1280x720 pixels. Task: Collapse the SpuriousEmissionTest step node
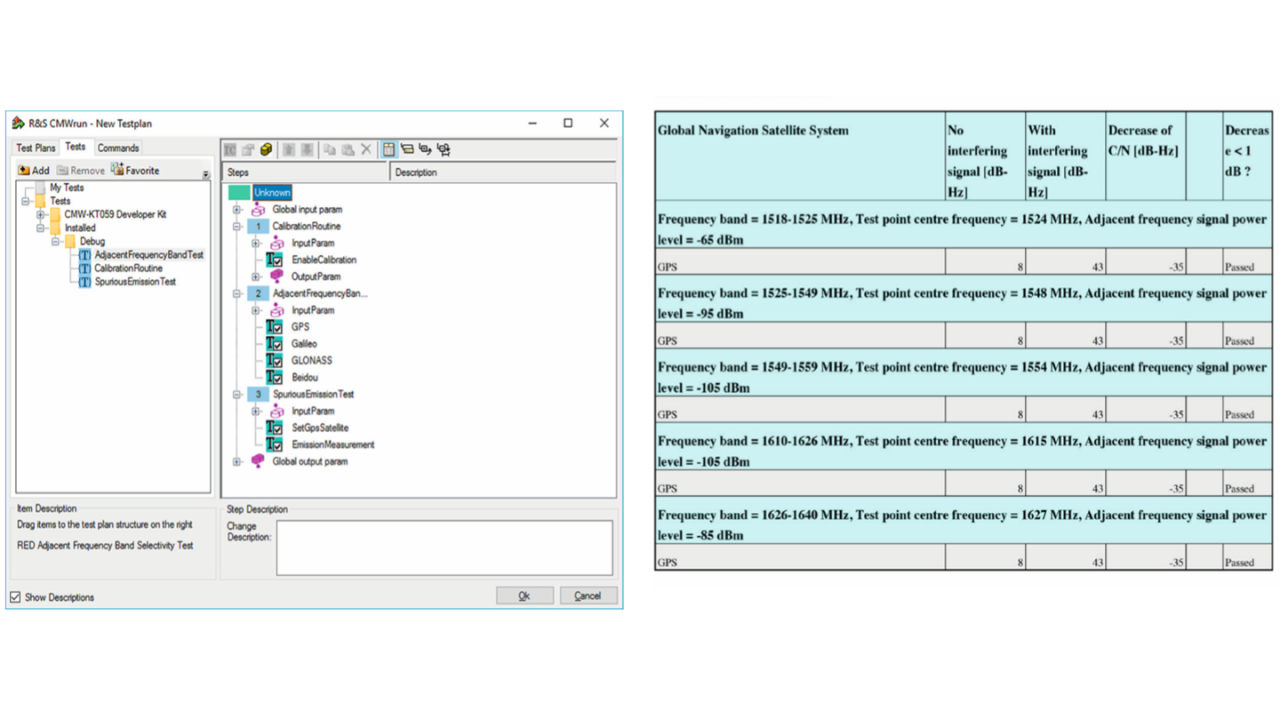coord(237,394)
